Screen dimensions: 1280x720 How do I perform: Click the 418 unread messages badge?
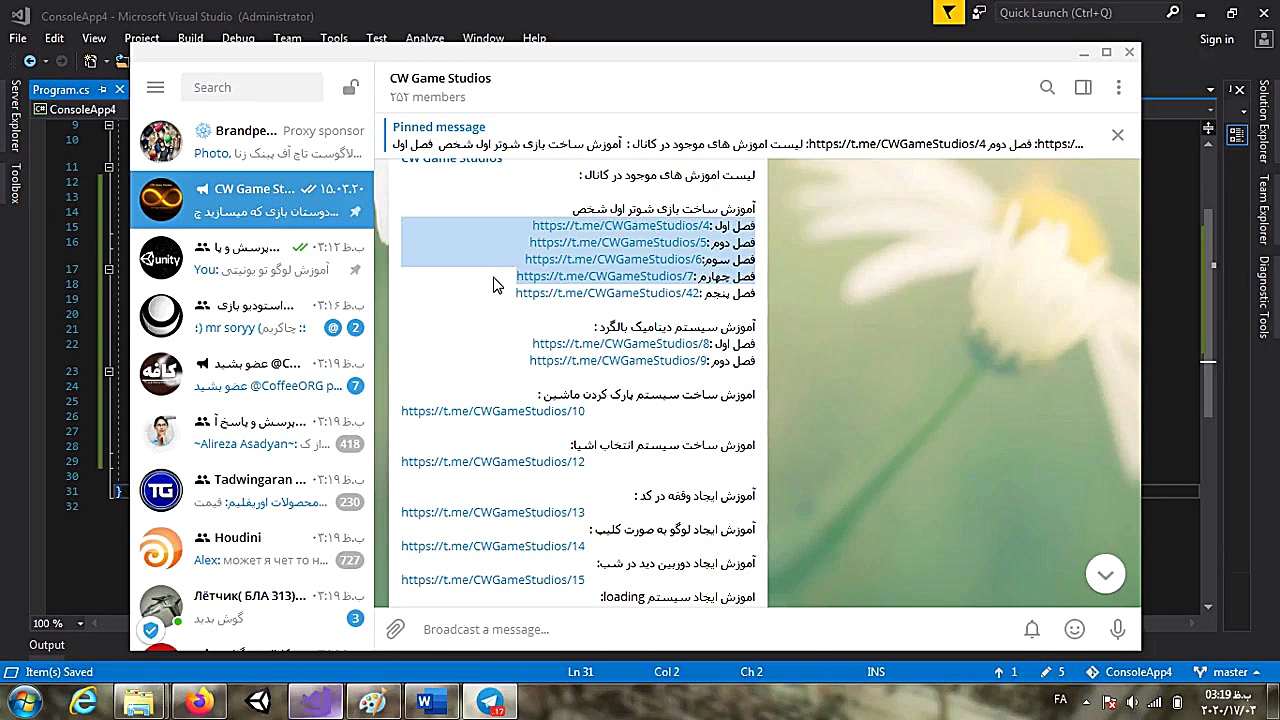(x=349, y=444)
